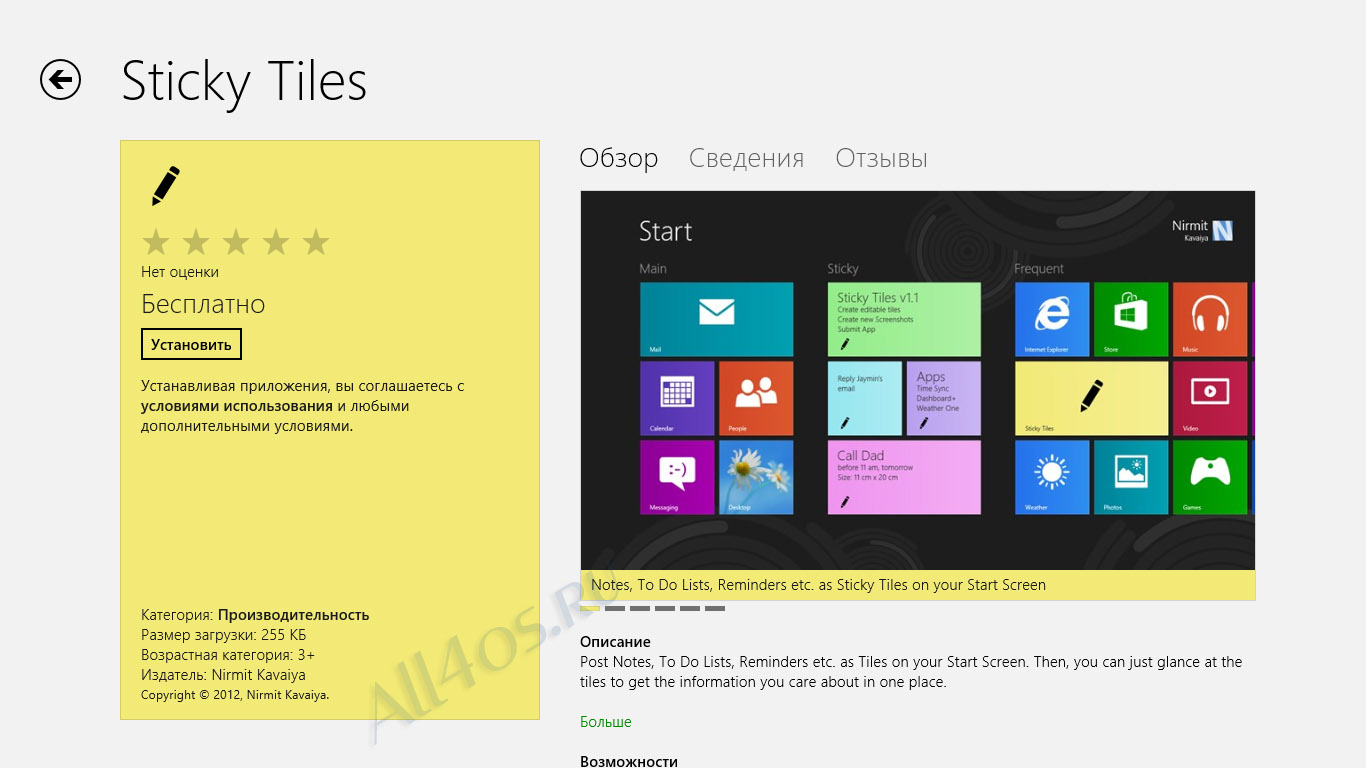
Task: Click the Desktop daisy tile in screenshot
Action: click(x=756, y=477)
